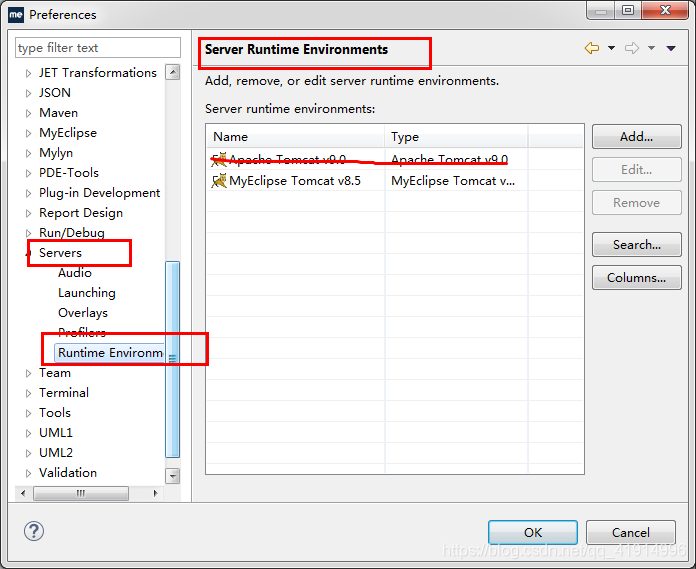This screenshot has width=696, height=569.
Task: Click the Edit... button
Action: pos(636,170)
